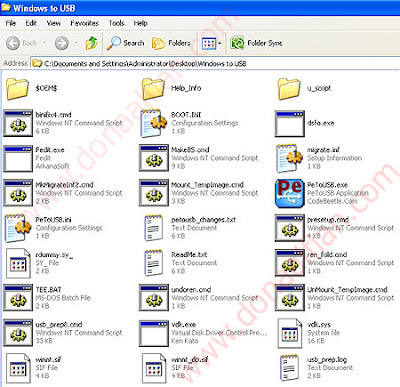This screenshot has width=400, height=387.
Task: Select the Fedit.exe program icon
Action: click(x=18, y=159)
